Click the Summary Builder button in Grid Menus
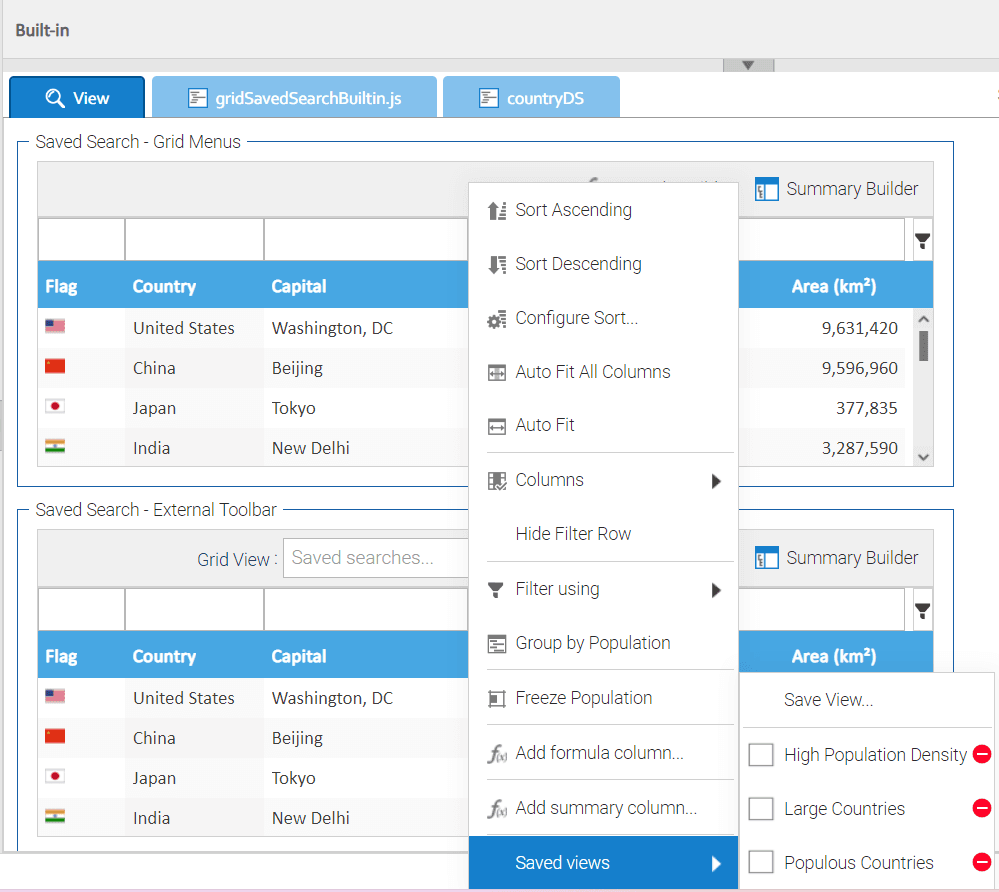This screenshot has width=999, height=892. (x=837, y=189)
